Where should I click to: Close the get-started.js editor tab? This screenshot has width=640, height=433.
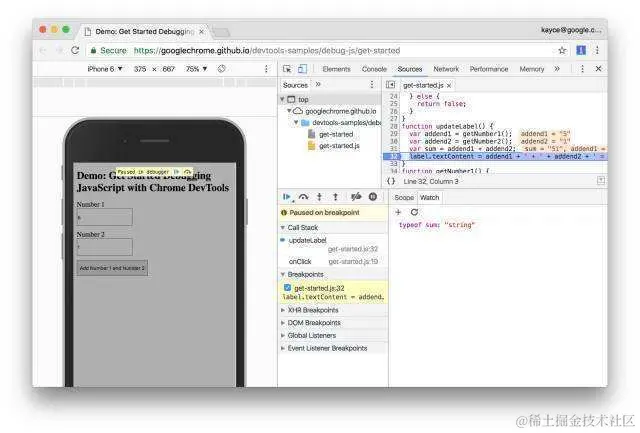[449, 85]
